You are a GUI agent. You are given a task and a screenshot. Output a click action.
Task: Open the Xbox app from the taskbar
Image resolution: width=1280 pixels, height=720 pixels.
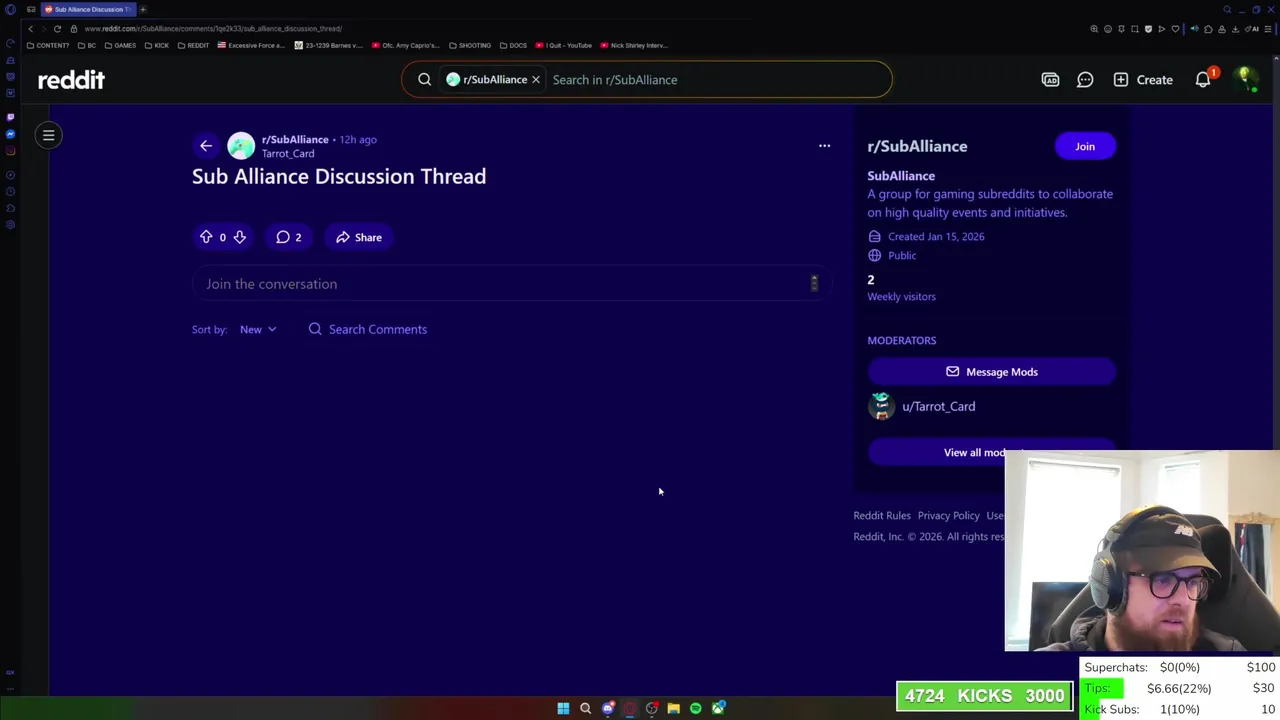(x=718, y=708)
